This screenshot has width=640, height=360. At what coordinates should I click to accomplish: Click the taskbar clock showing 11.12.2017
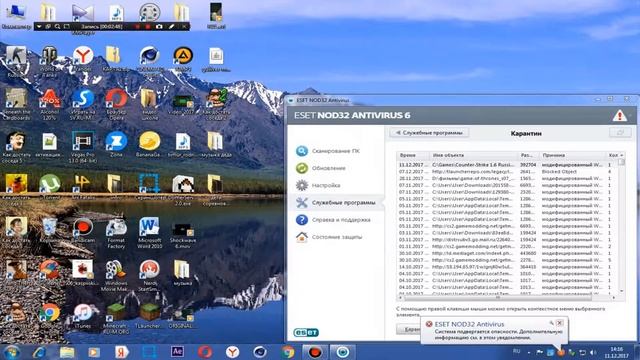pos(617,352)
